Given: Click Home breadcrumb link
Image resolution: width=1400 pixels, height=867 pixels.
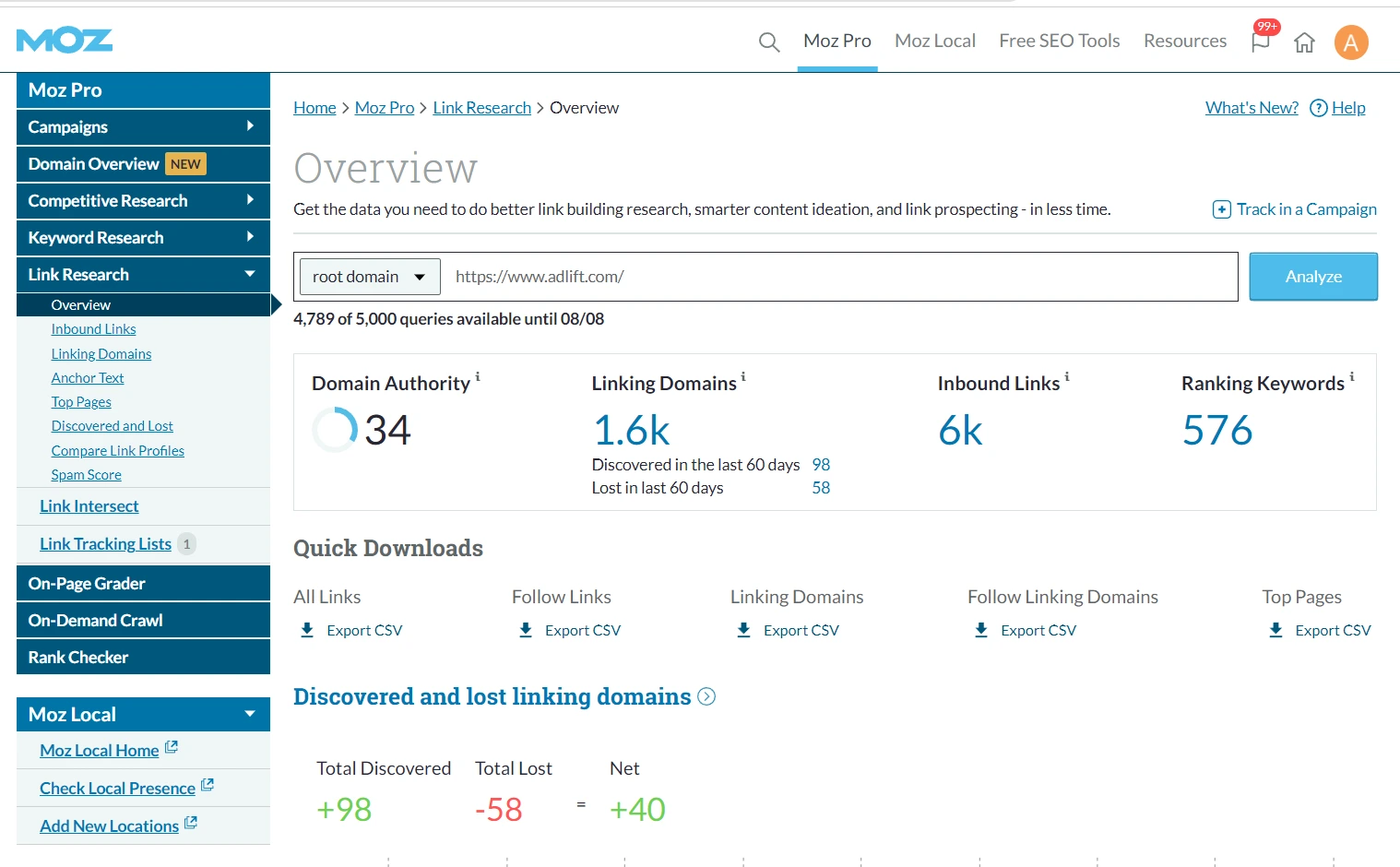Looking at the screenshot, I should (314, 108).
